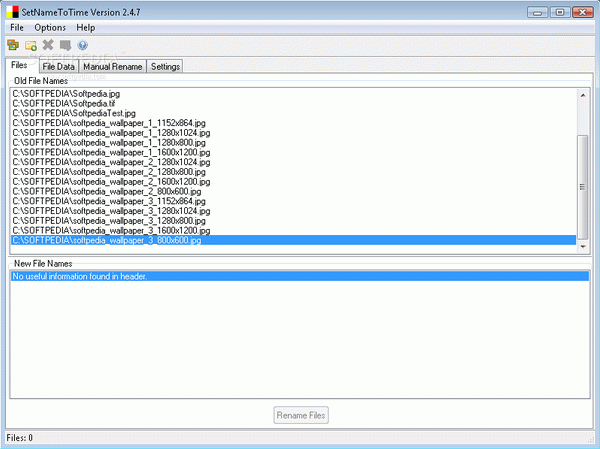600x449 pixels.
Task: Click the add folder icon with green plus
Action: pyautogui.click(x=31, y=45)
